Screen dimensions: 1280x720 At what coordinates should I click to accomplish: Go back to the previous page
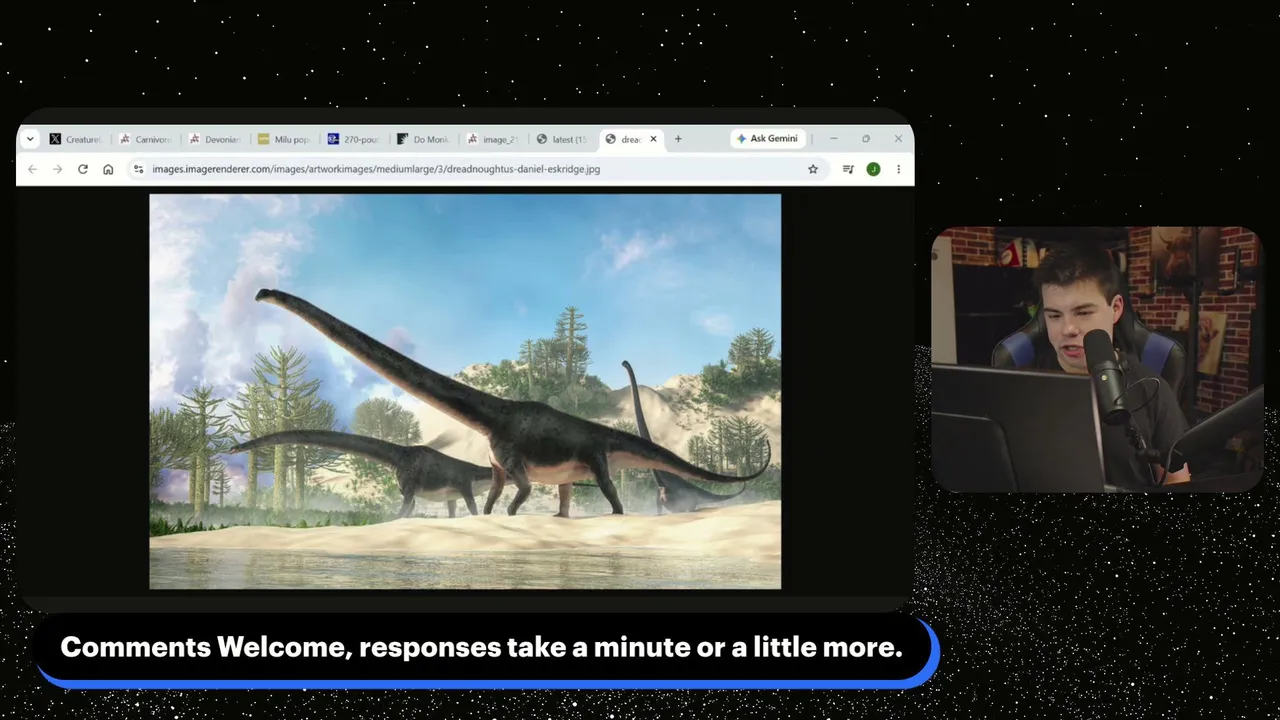(32, 169)
